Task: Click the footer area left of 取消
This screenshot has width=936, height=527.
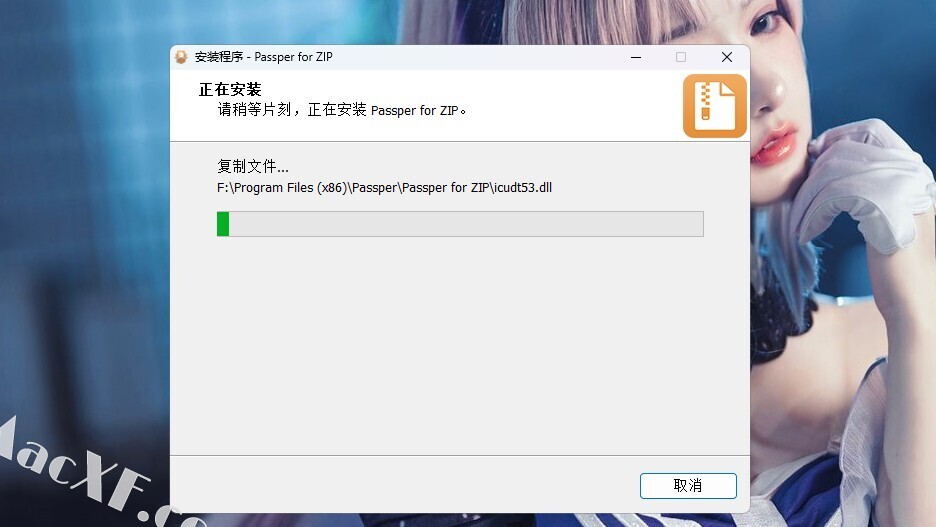Action: coord(405,485)
